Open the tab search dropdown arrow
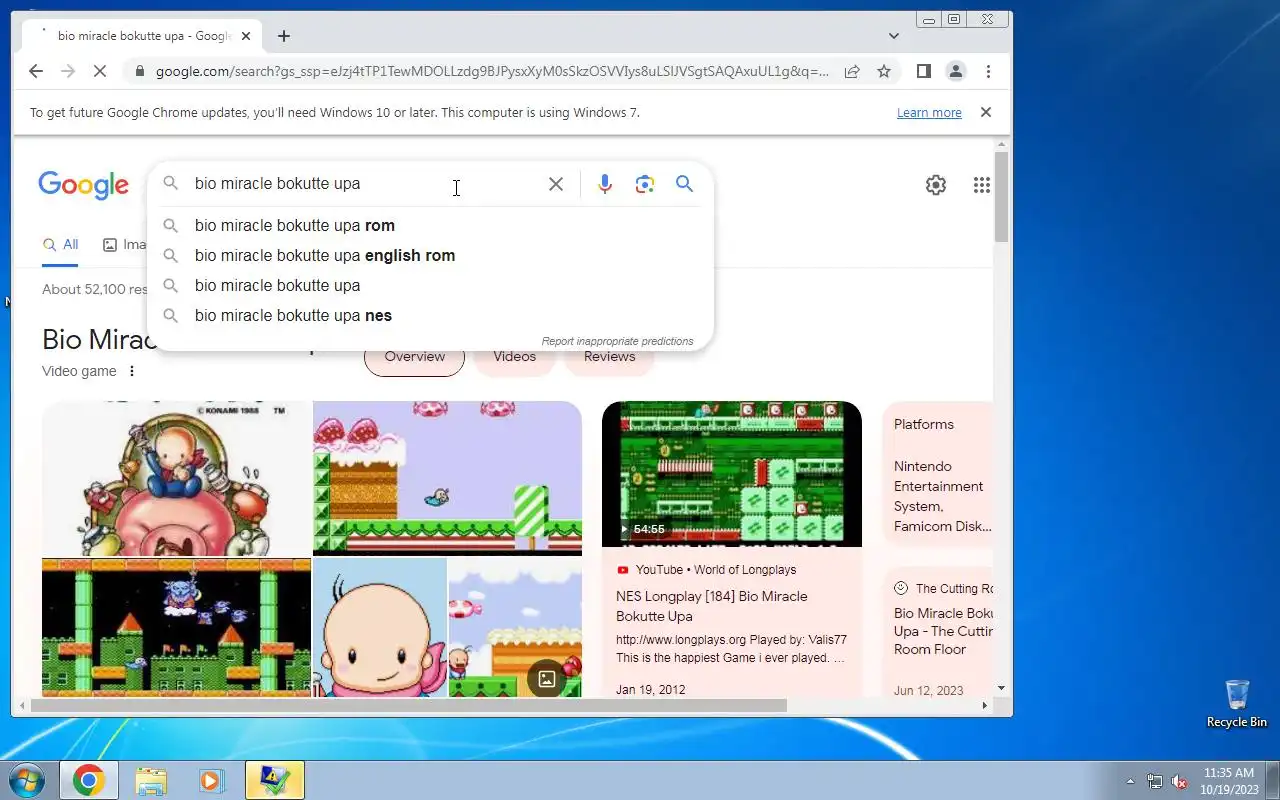This screenshot has width=1280, height=800. 894,36
